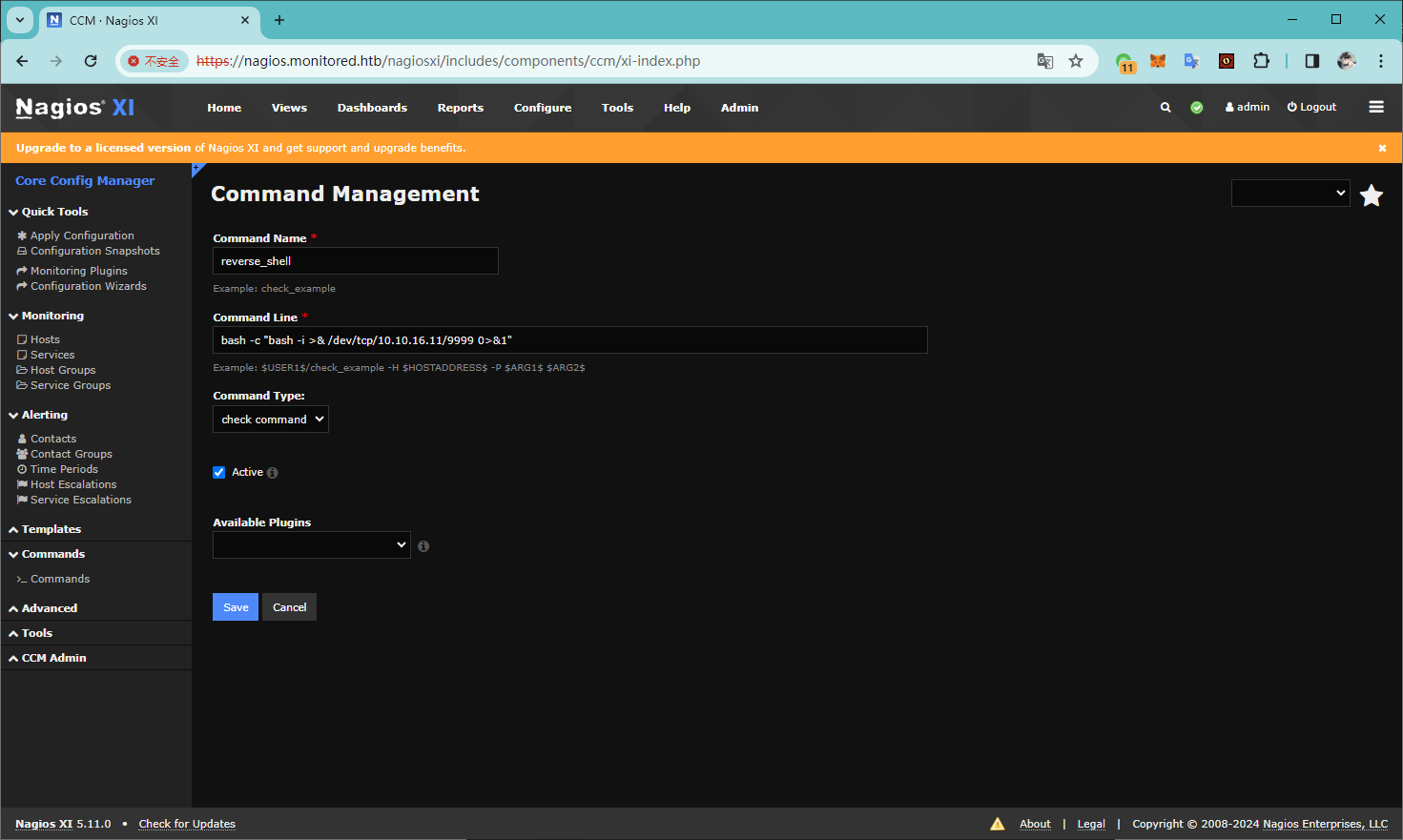Click the favorite star icon
The image size is (1403, 840).
[1372, 195]
